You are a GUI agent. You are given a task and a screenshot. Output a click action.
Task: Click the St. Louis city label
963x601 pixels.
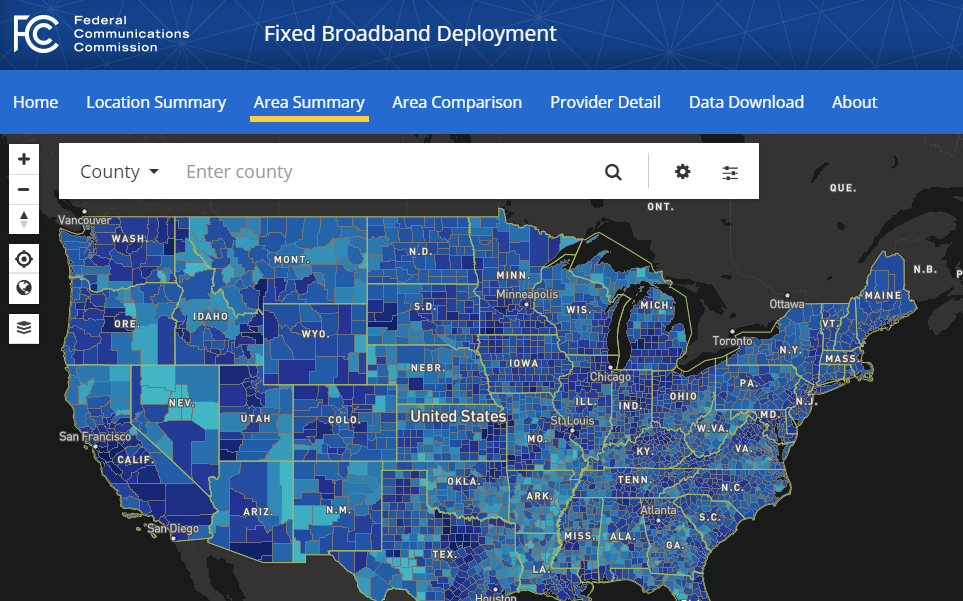coord(572,421)
